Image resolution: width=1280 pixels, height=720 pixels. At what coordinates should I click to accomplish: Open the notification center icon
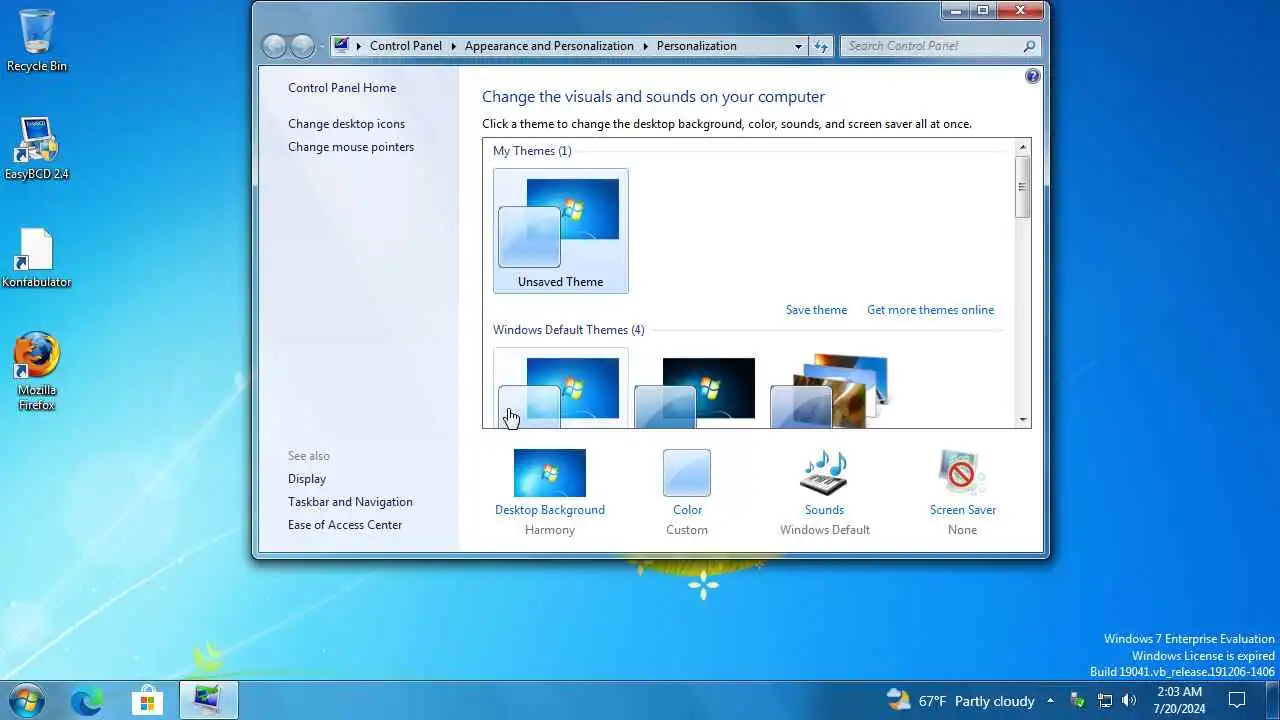(1237, 700)
